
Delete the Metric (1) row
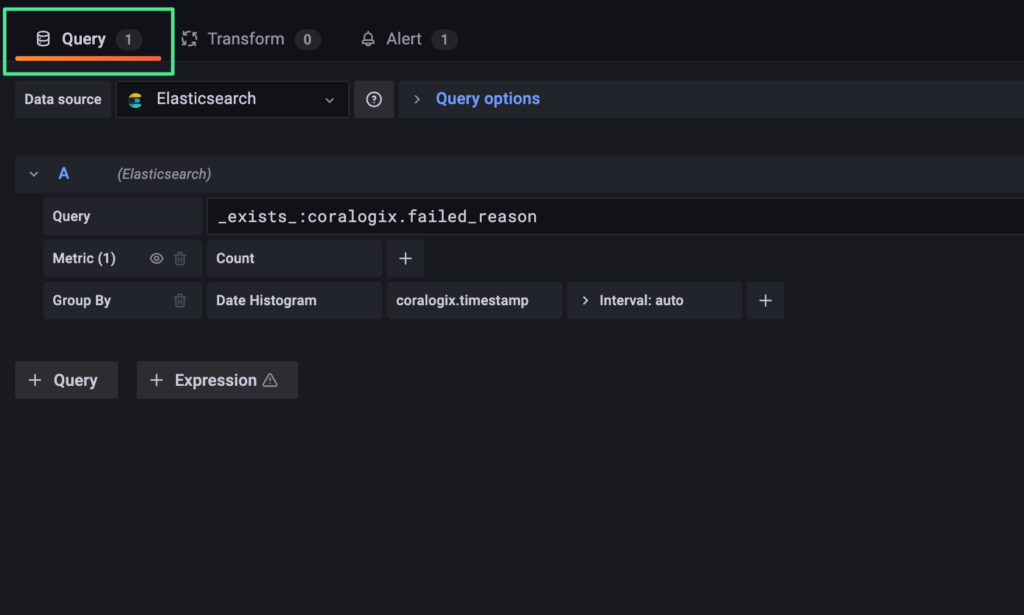pos(180,259)
